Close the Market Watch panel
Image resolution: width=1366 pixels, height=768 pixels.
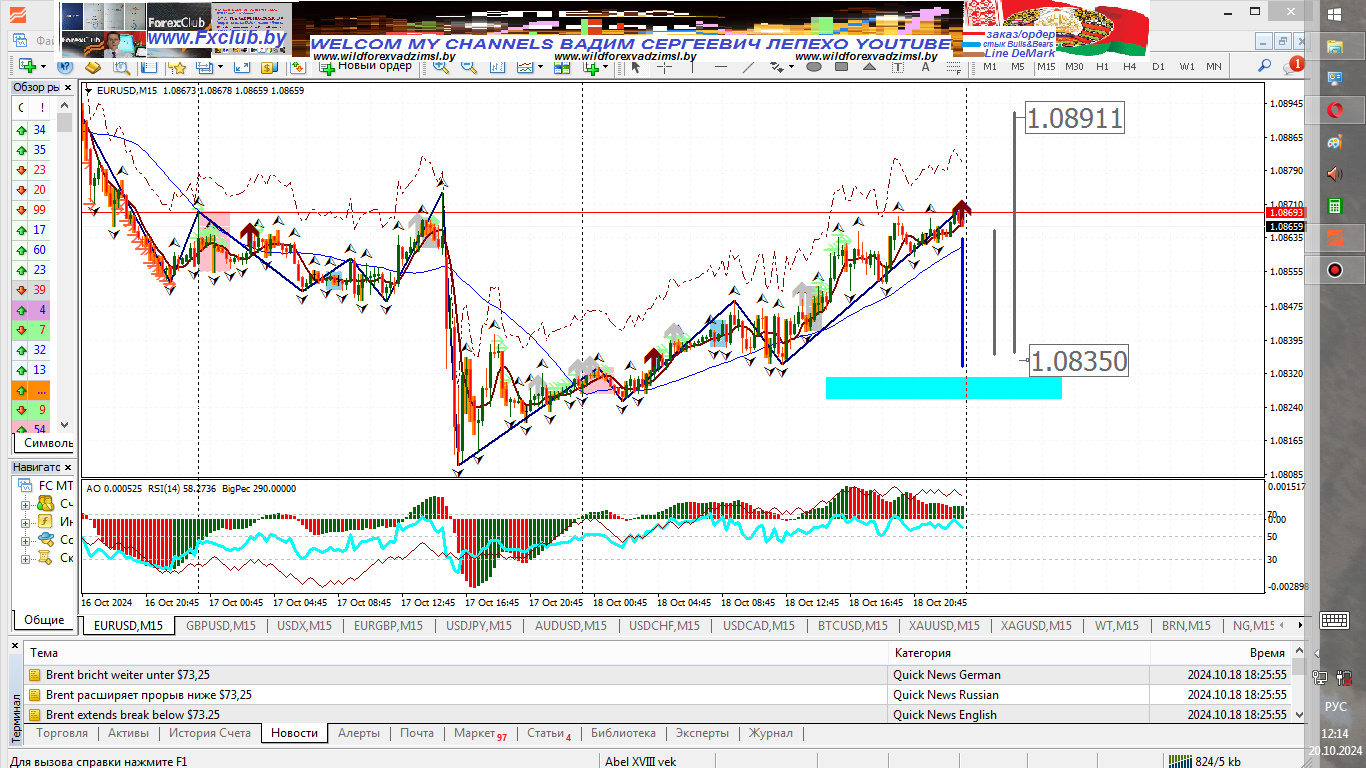pyautogui.click(x=68, y=87)
